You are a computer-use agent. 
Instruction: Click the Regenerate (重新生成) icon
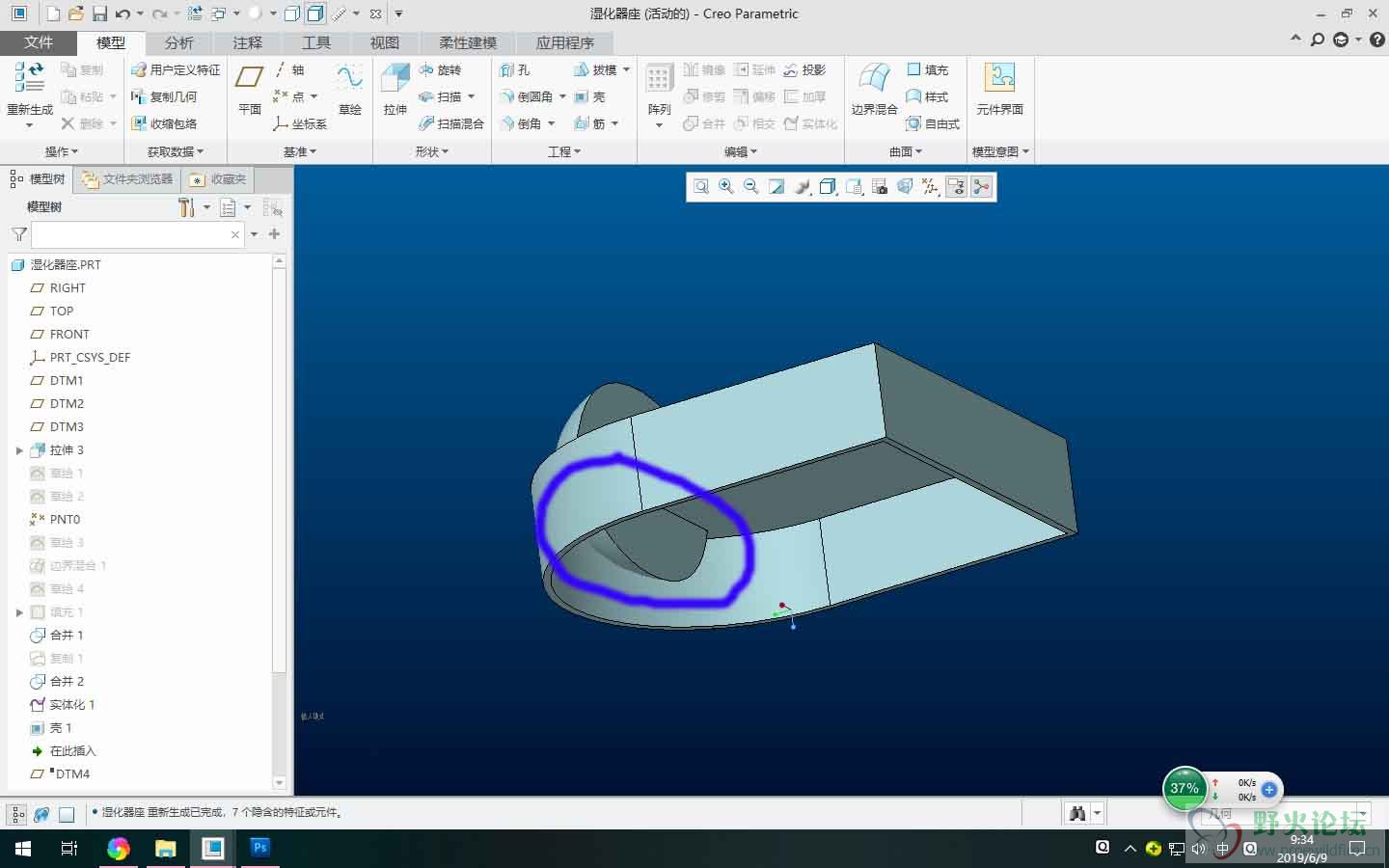click(30, 87)
